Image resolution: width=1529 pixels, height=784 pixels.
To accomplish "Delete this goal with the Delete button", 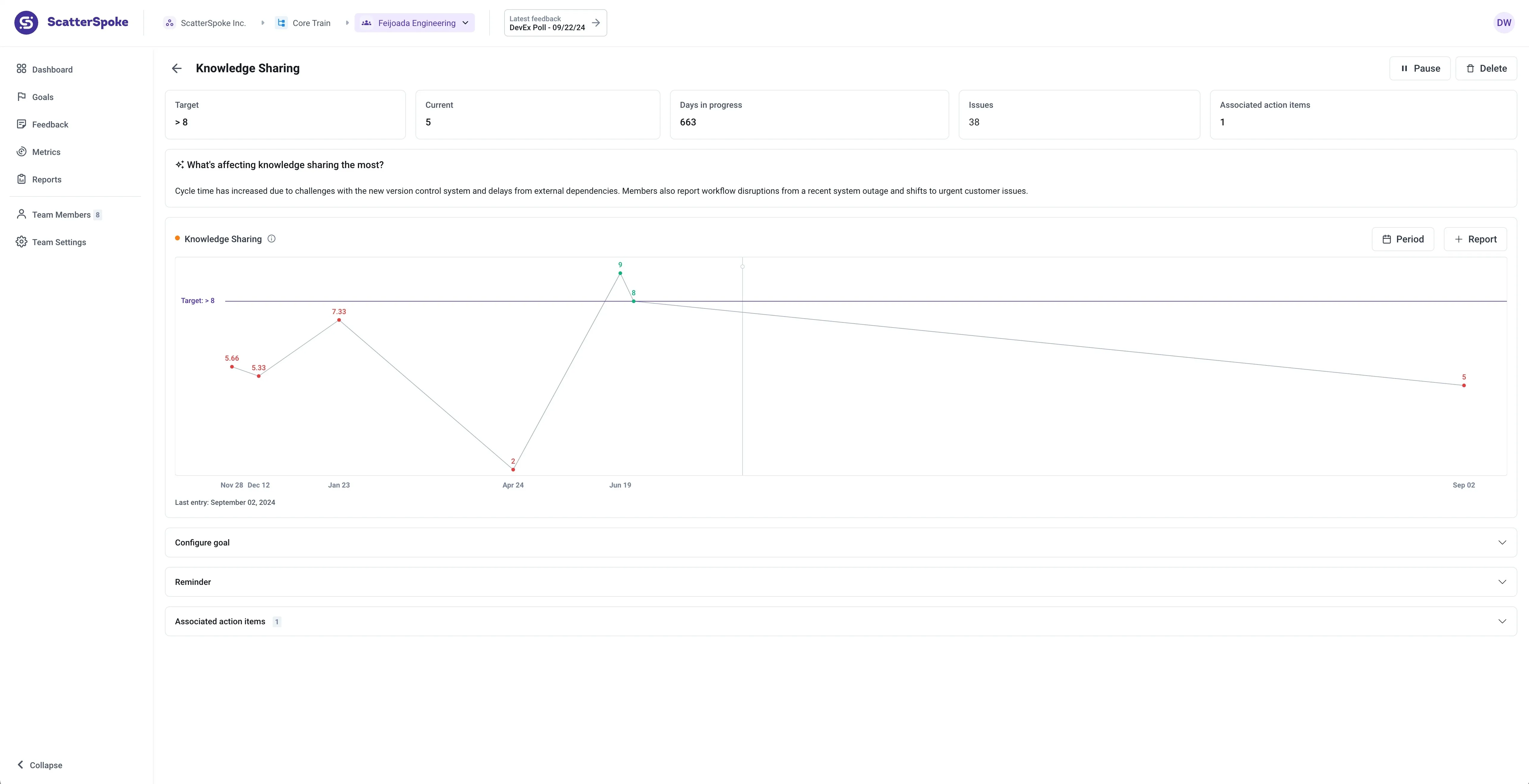I will [1486, 68].
